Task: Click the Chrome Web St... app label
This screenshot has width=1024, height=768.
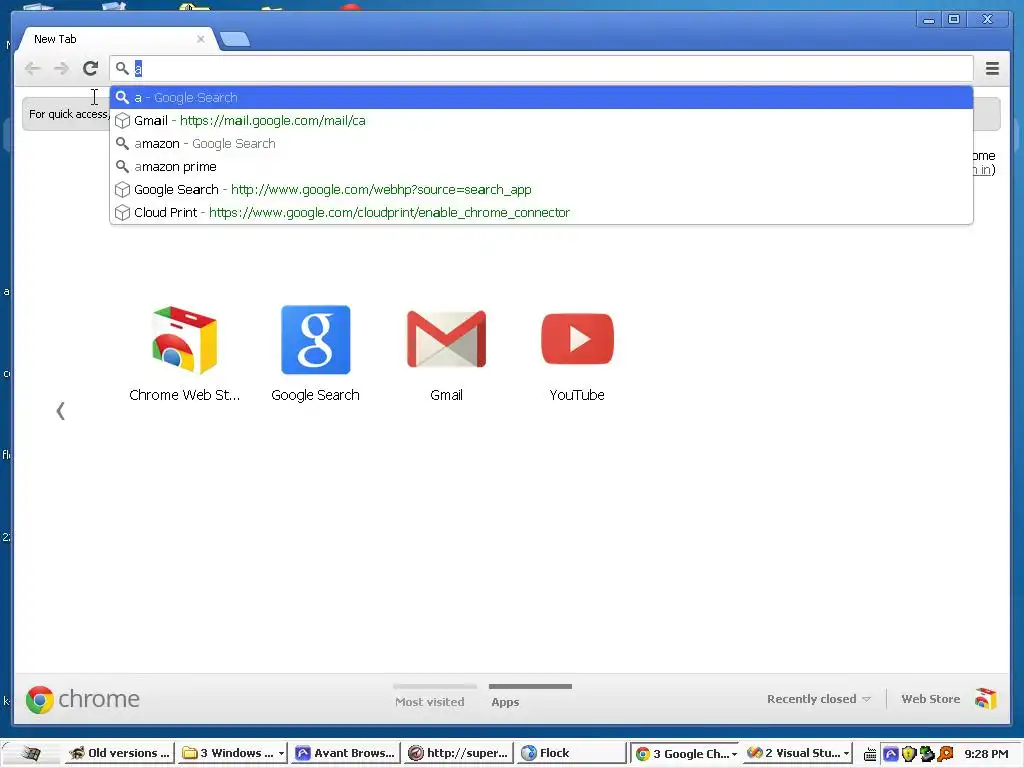Action: coord(185,395)
